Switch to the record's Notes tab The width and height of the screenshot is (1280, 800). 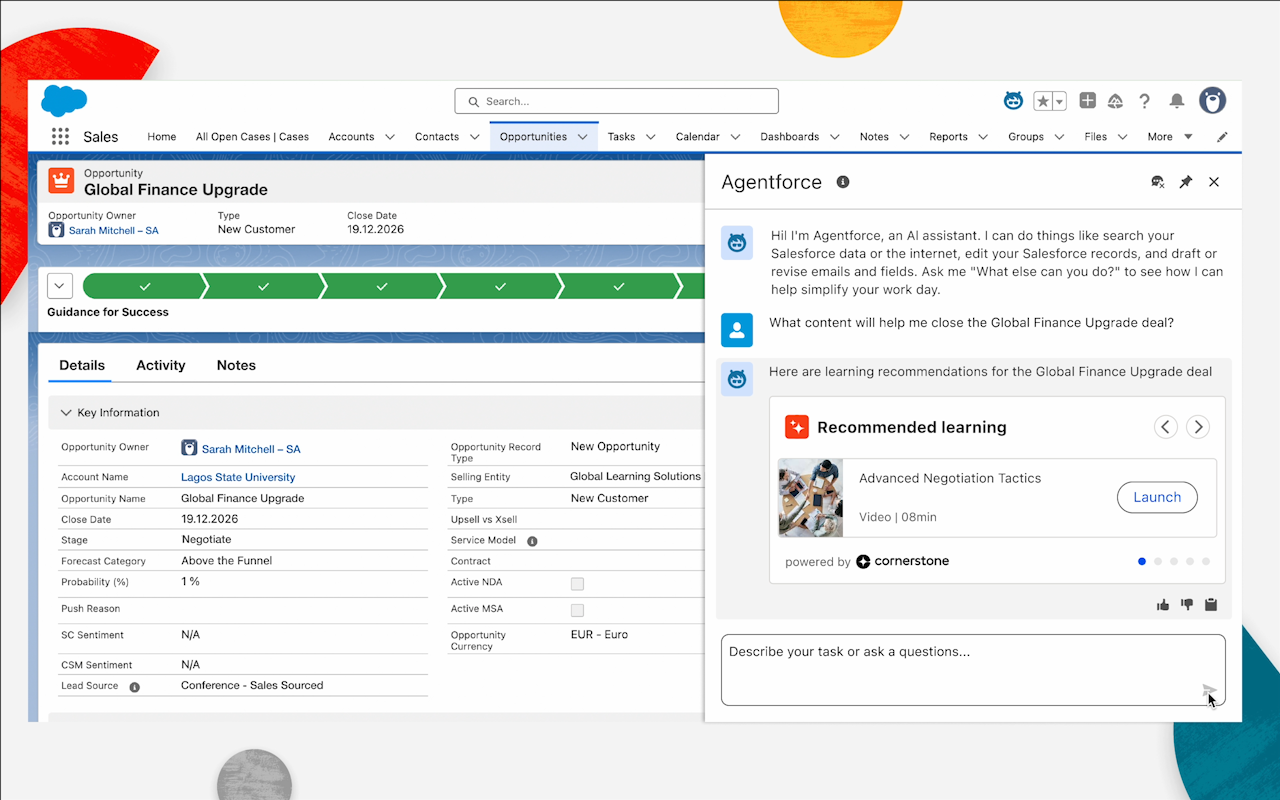point(236,366)
